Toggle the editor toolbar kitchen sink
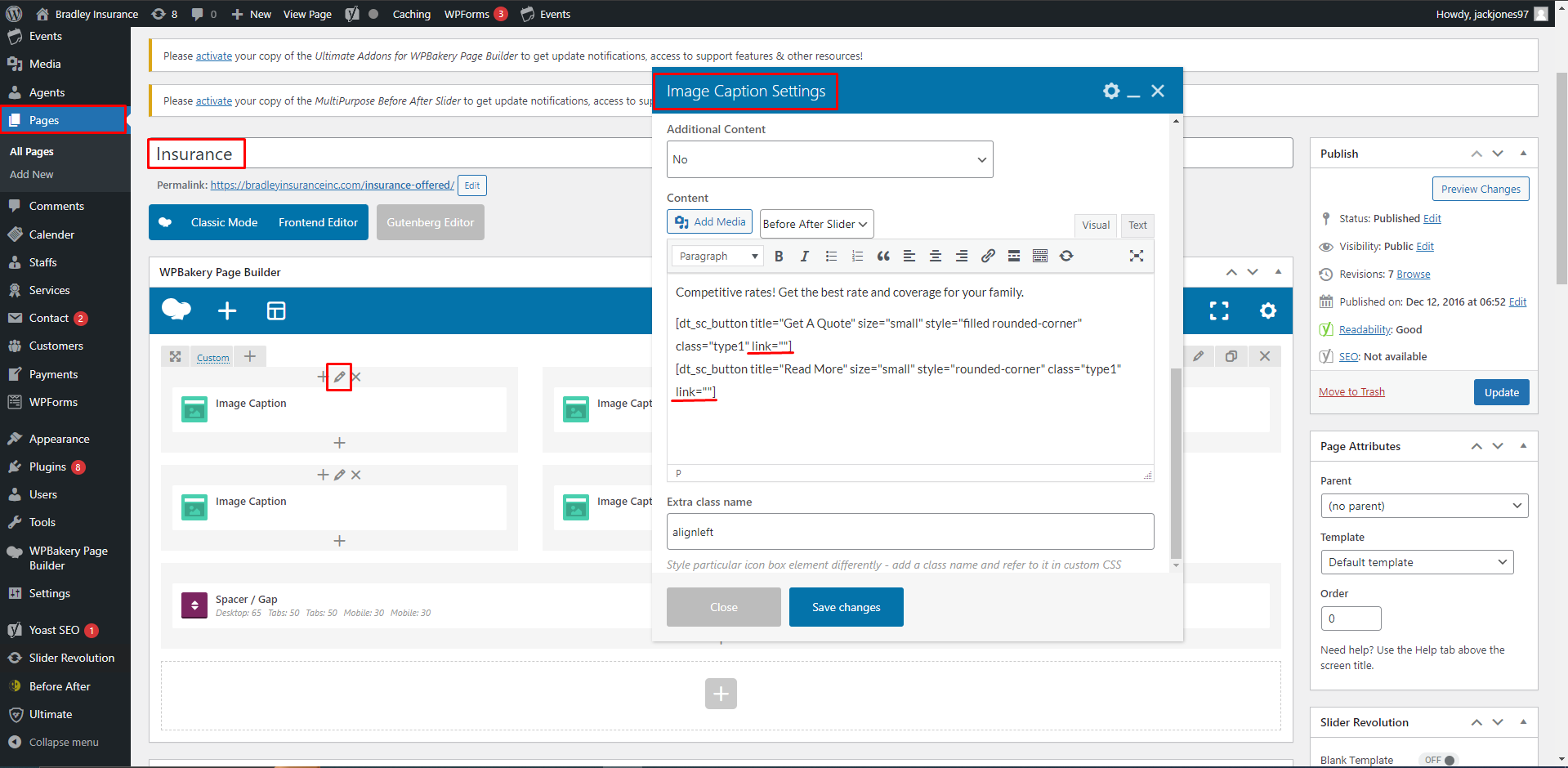This screenshot has width=1568, height=768. [x=1040, y=256]
